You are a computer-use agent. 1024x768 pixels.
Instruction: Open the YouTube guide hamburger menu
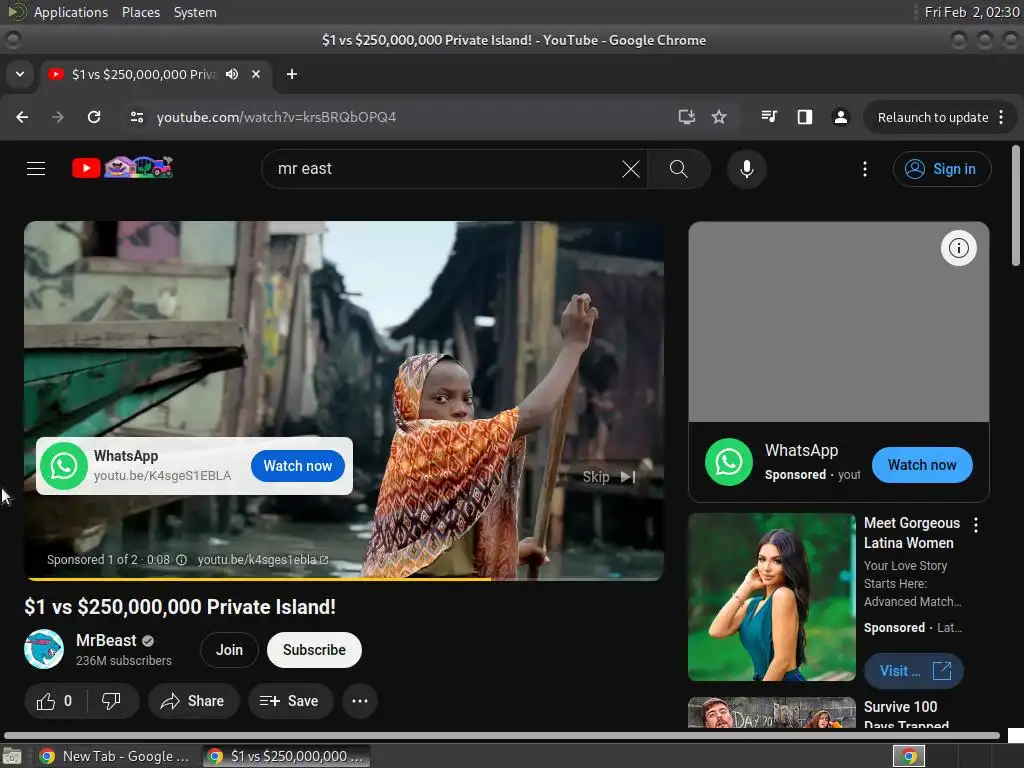36,169
